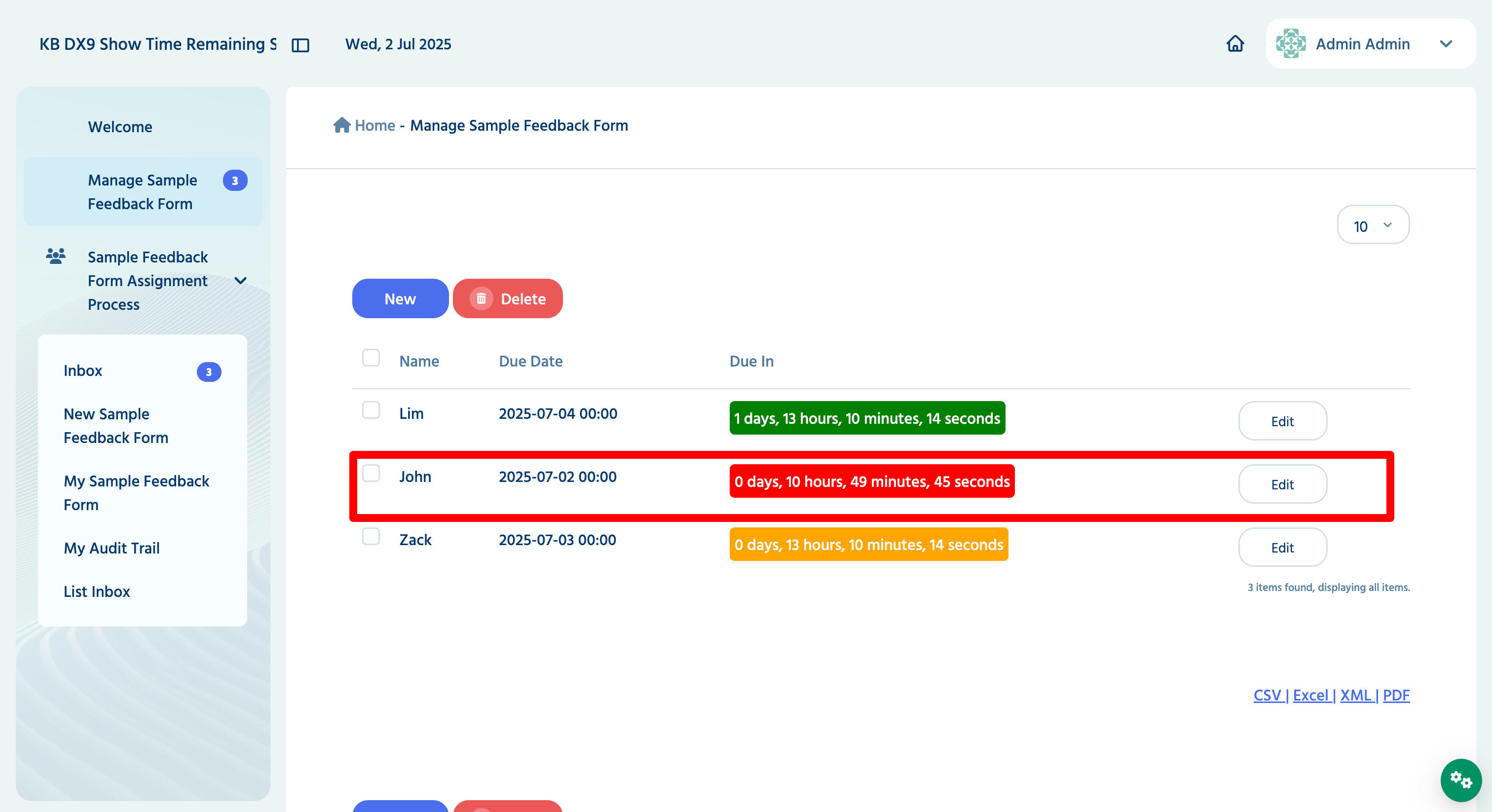This screenshot has width=1492, height=812.
Task: Click orange Due In badge for Zack
Action: pos(869,545)
